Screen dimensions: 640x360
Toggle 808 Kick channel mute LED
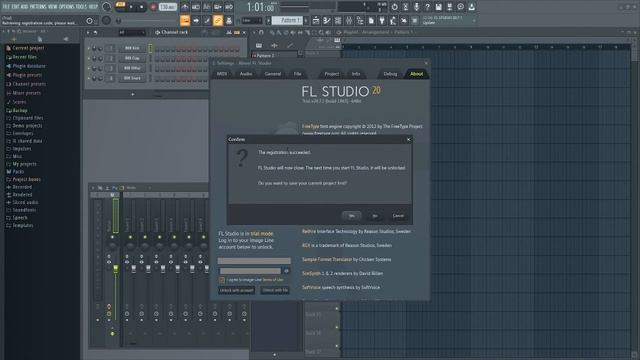pyautogui.click(x=89, y=48)
